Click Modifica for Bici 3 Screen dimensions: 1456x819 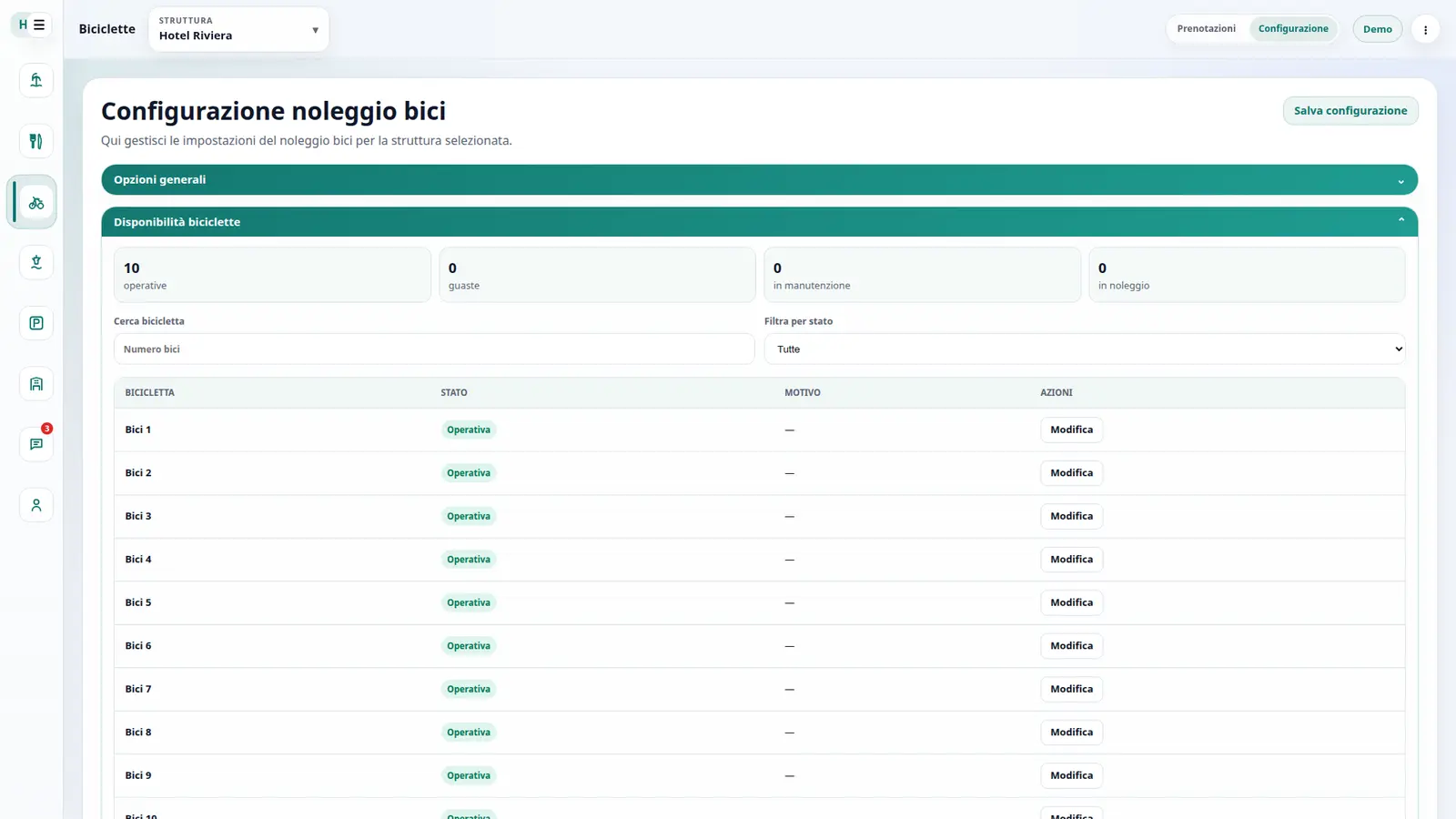1071,516
